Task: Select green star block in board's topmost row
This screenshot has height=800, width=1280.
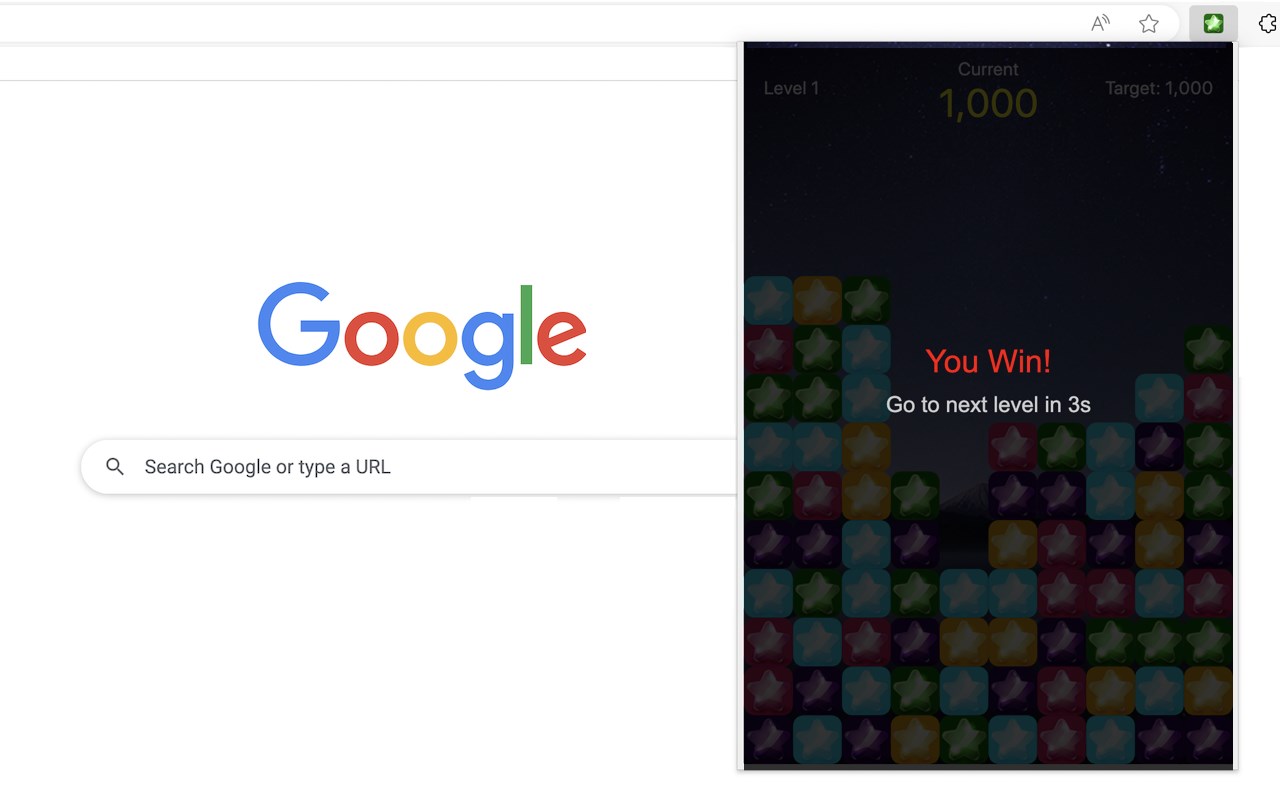Action: (866, 300)
